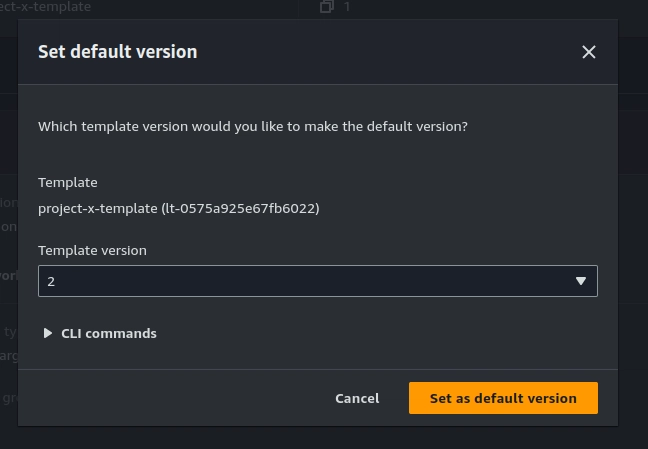
Task: Click the copy icon above the dialog
Action: point(326,6)
